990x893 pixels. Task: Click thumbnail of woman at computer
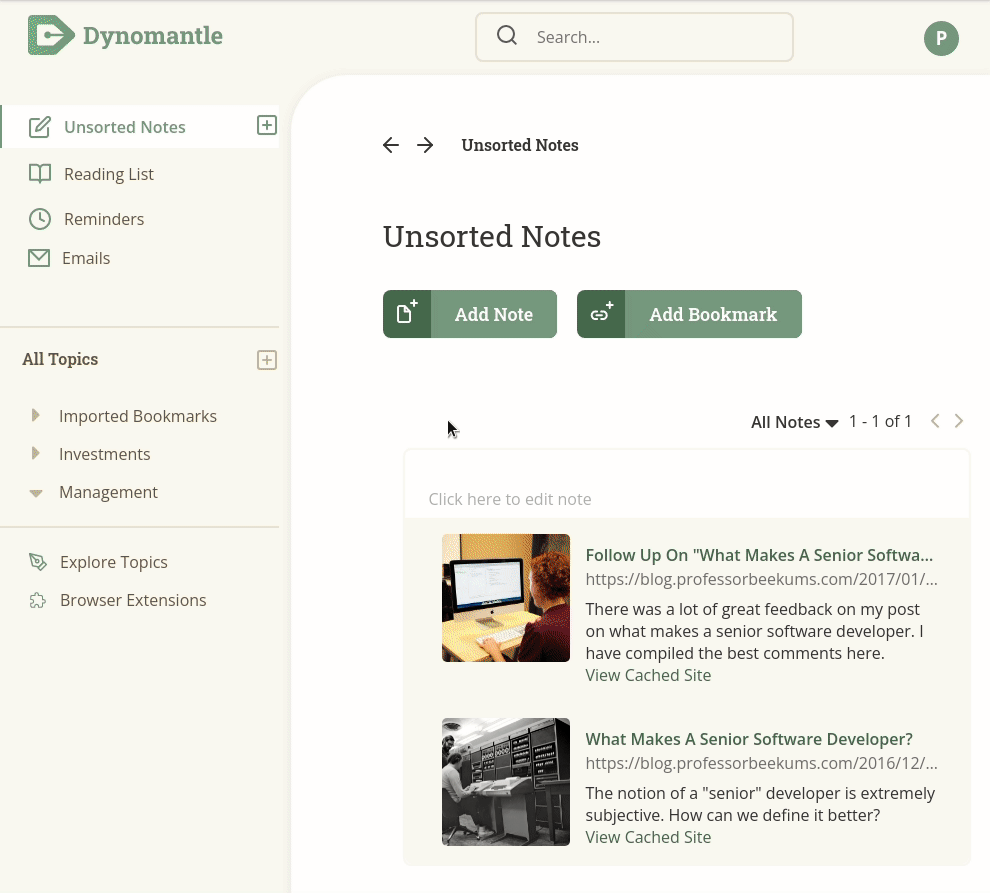(505, 598)
